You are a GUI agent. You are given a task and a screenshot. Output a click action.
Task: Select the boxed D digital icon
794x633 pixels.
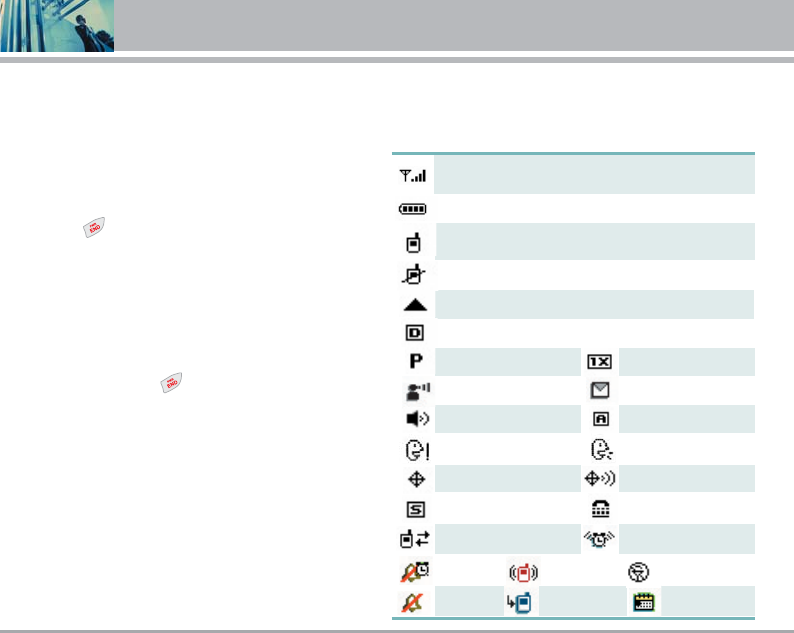415,333
